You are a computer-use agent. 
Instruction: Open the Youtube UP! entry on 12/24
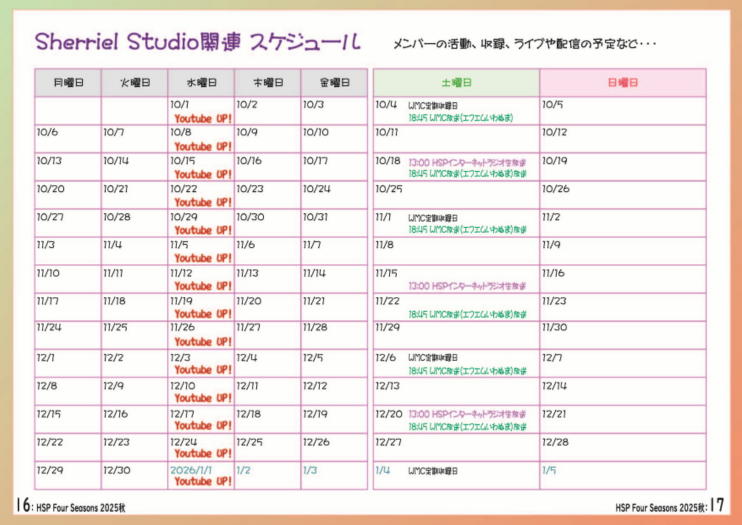tap(203, 453)
